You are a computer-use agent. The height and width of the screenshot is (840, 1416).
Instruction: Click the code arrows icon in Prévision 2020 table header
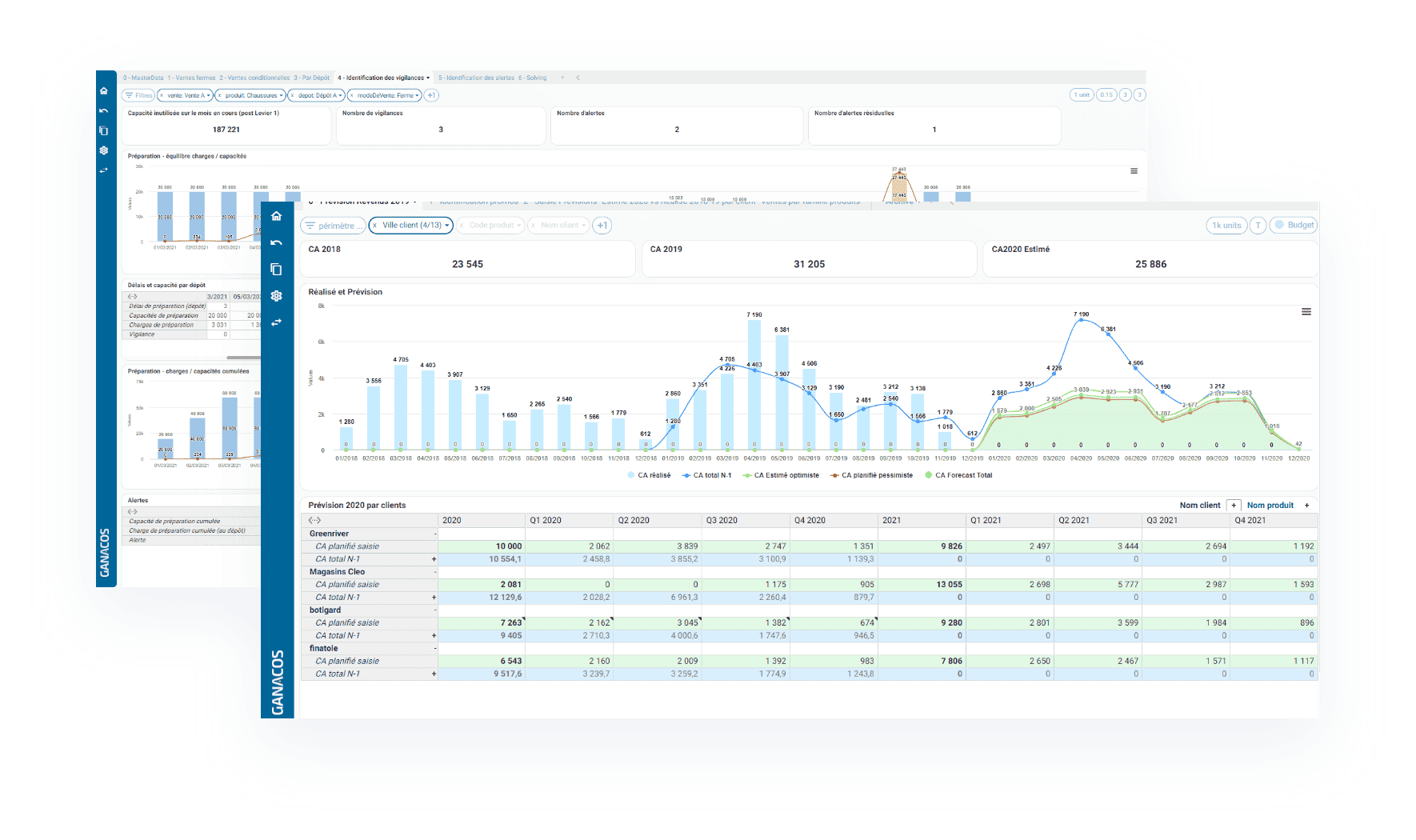pos(315,520)
